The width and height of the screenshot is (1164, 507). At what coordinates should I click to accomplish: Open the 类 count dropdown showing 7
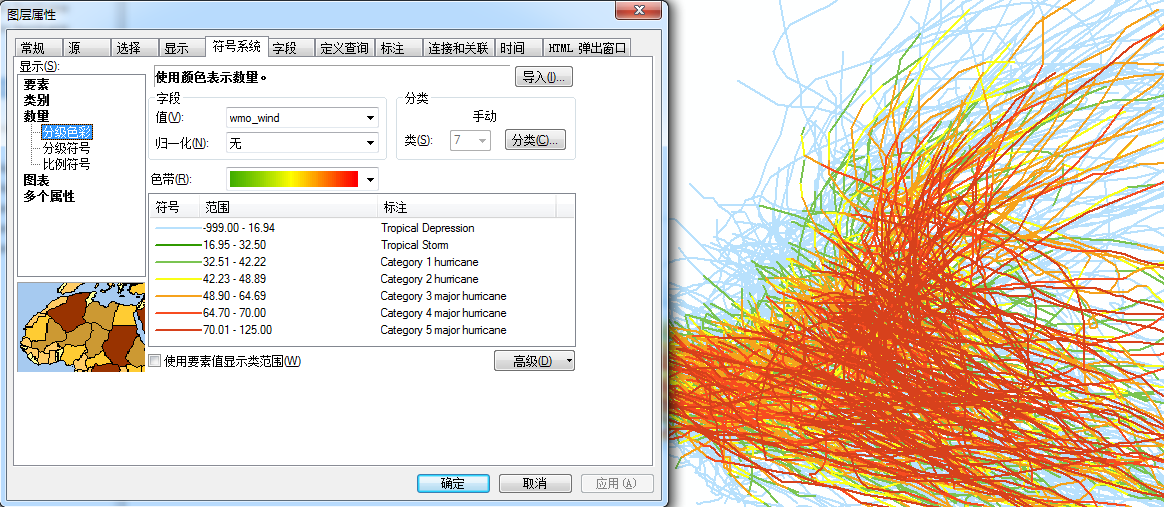[471, 140]
